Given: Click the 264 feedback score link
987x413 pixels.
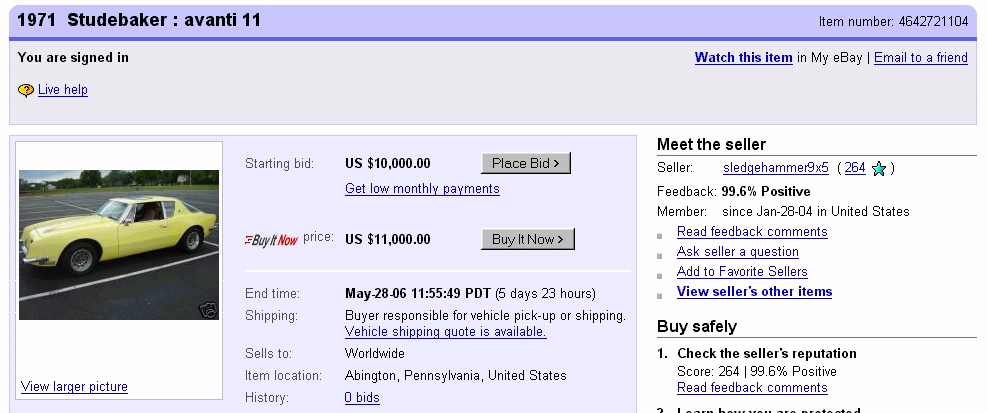Looking at the screenshot, I should coord(854,168).
